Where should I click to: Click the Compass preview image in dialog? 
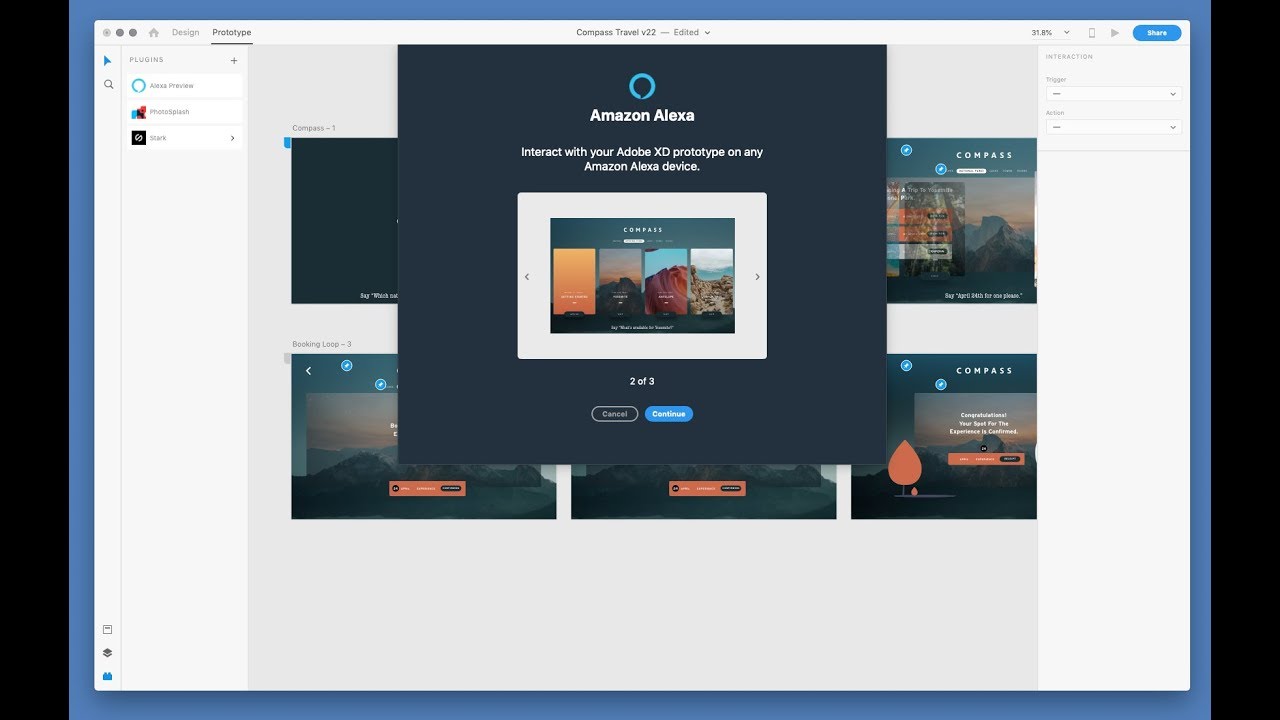(x=642, y=276)
